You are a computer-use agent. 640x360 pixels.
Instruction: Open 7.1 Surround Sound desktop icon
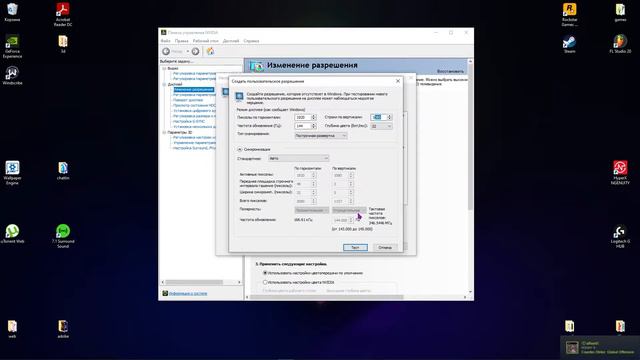point(63,236)
